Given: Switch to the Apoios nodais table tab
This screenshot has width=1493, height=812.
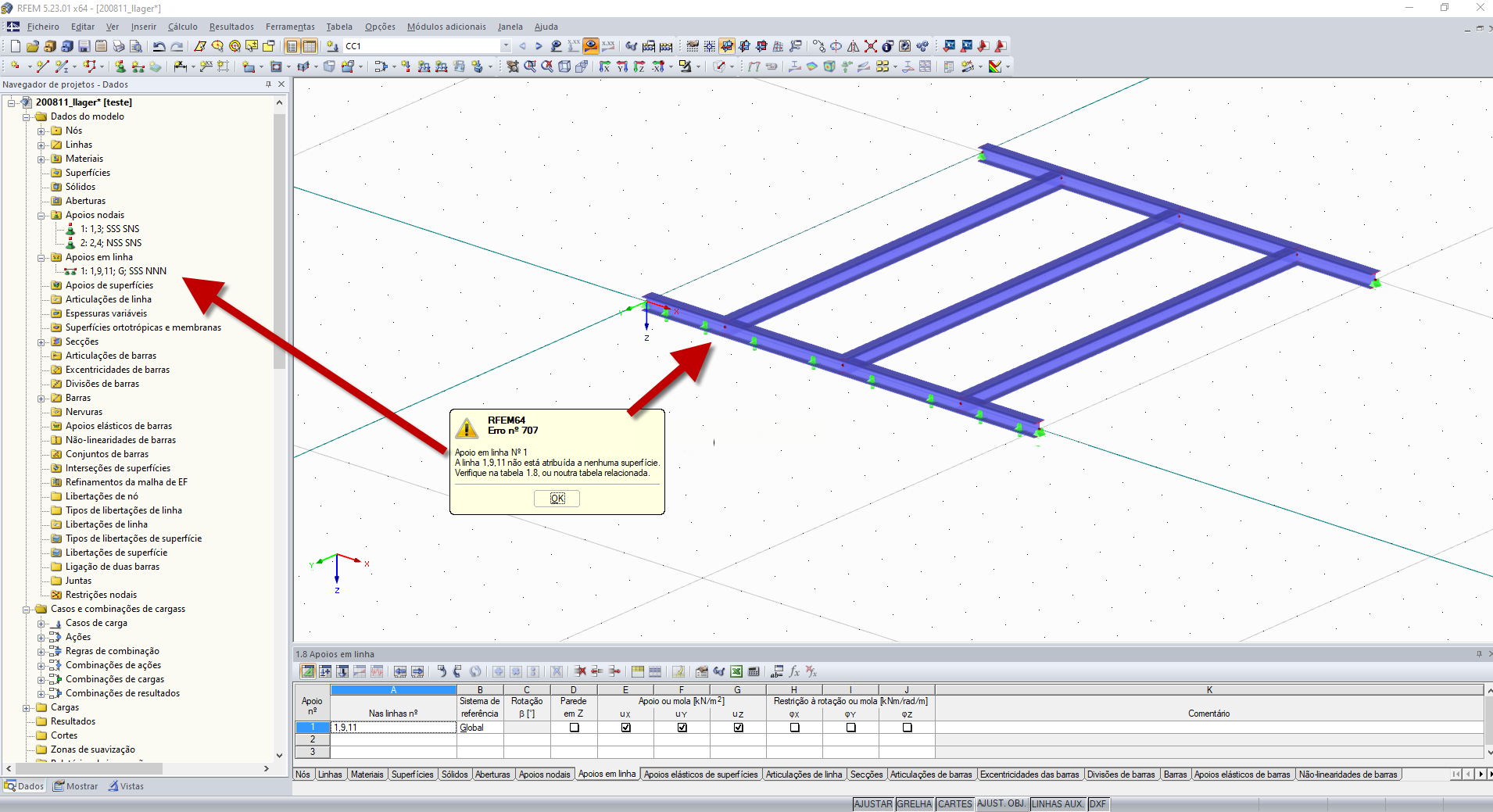Looking at the screenshot, I should [x=545, y=774].
